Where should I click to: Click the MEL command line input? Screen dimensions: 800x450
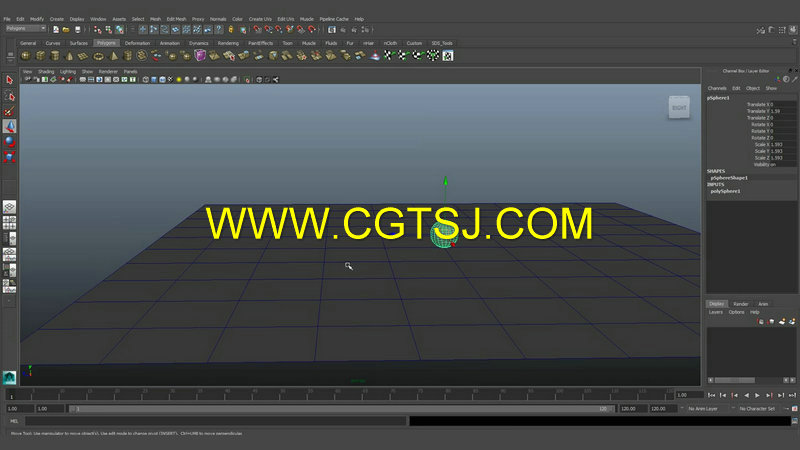click(x=215, y=421)
